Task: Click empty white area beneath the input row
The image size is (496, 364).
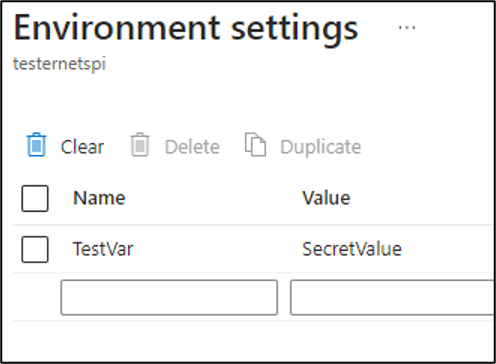Action: click(x=248, y=341)
